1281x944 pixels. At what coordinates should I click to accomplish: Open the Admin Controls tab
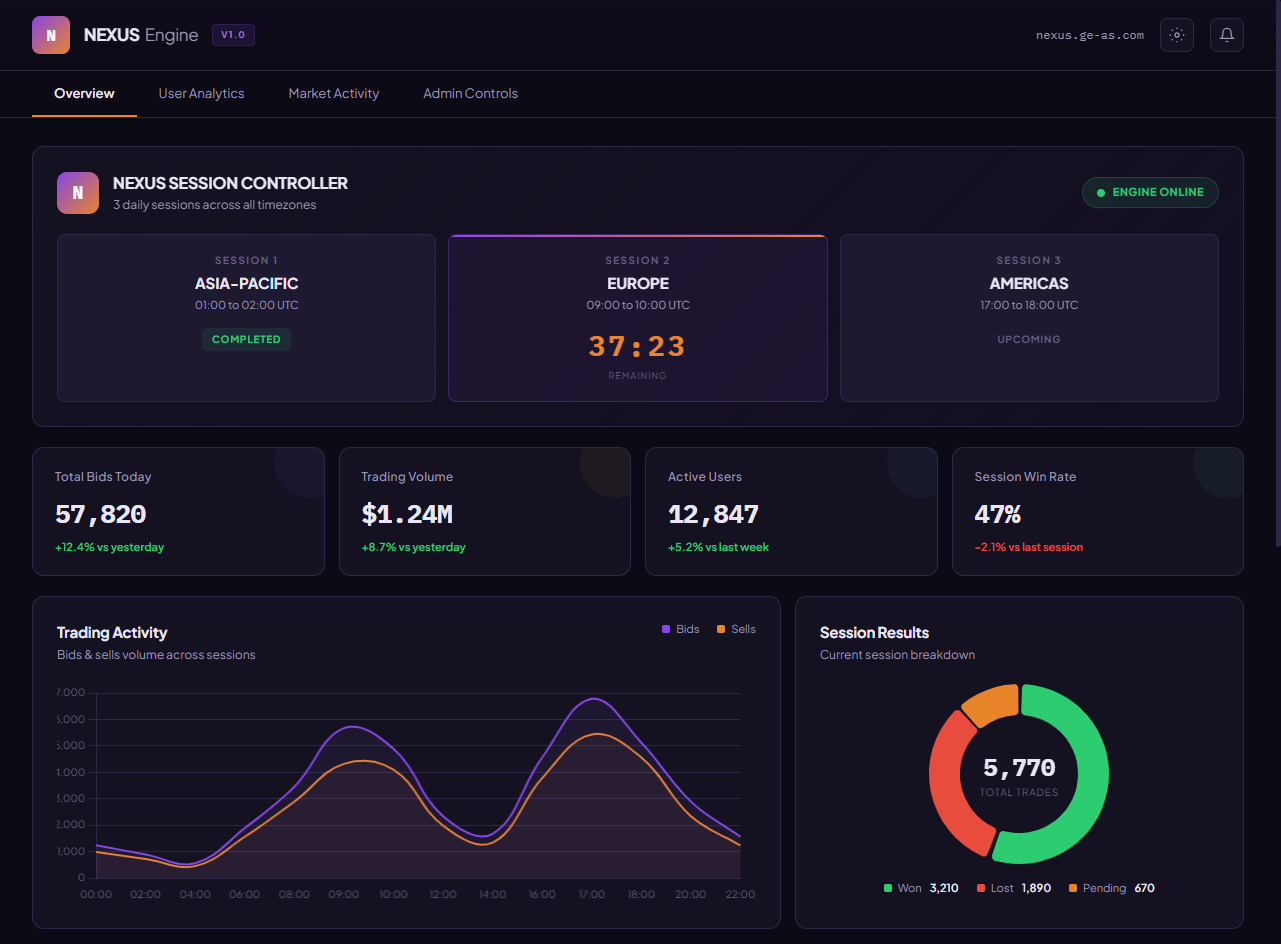[470, 93]
